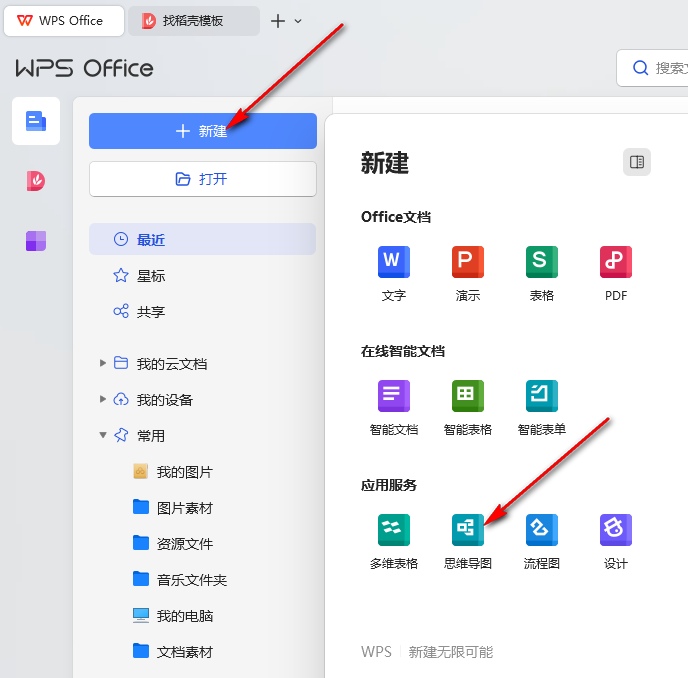This screenshot has width=688, height=678.
Task: Select 最近 in the navigation list
Action: click(x=202, y=239)
